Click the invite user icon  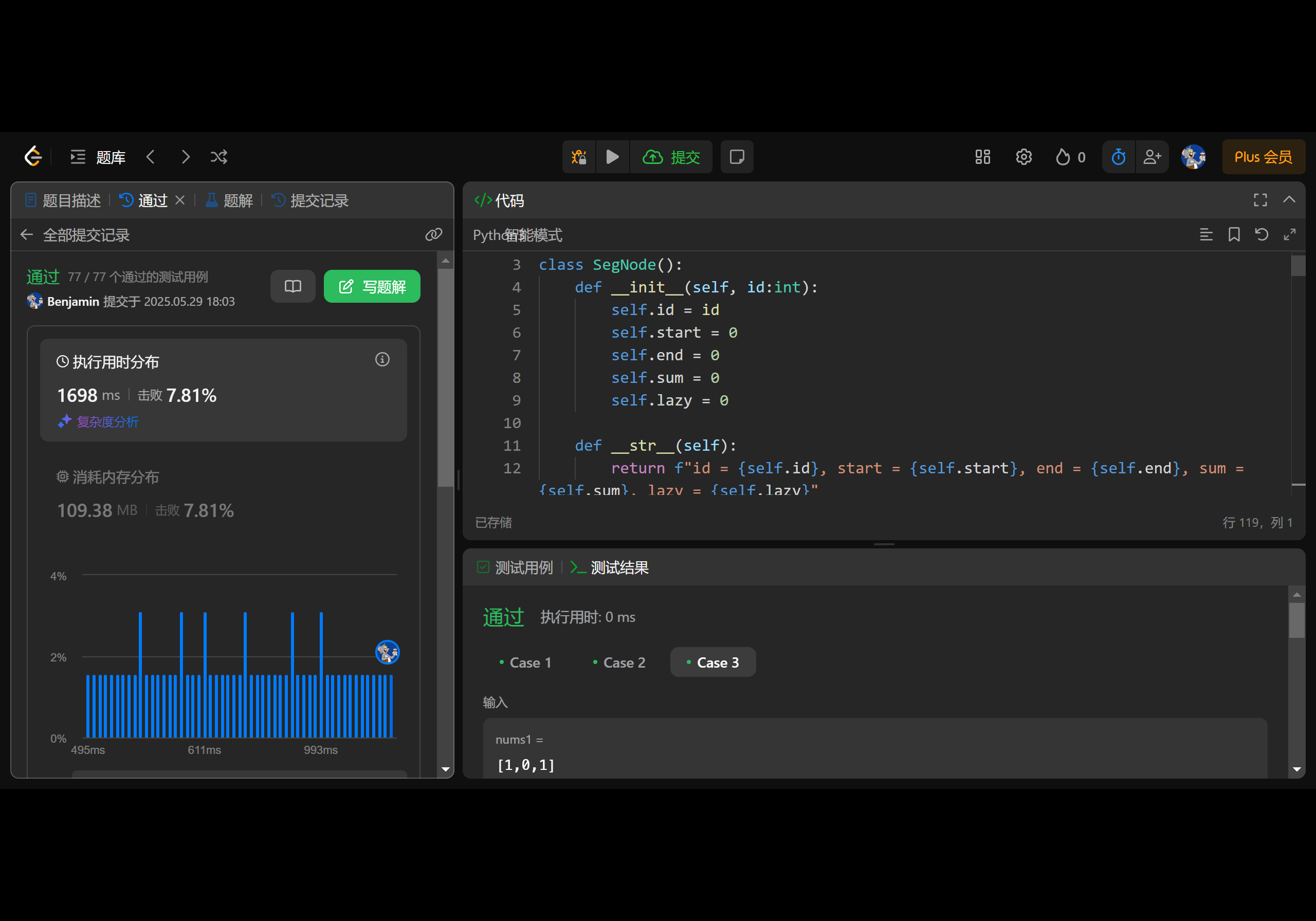(1151, 156)
